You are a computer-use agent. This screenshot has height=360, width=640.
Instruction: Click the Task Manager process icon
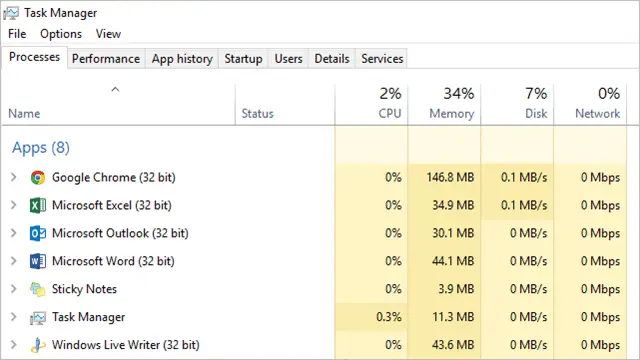point(38,317)
